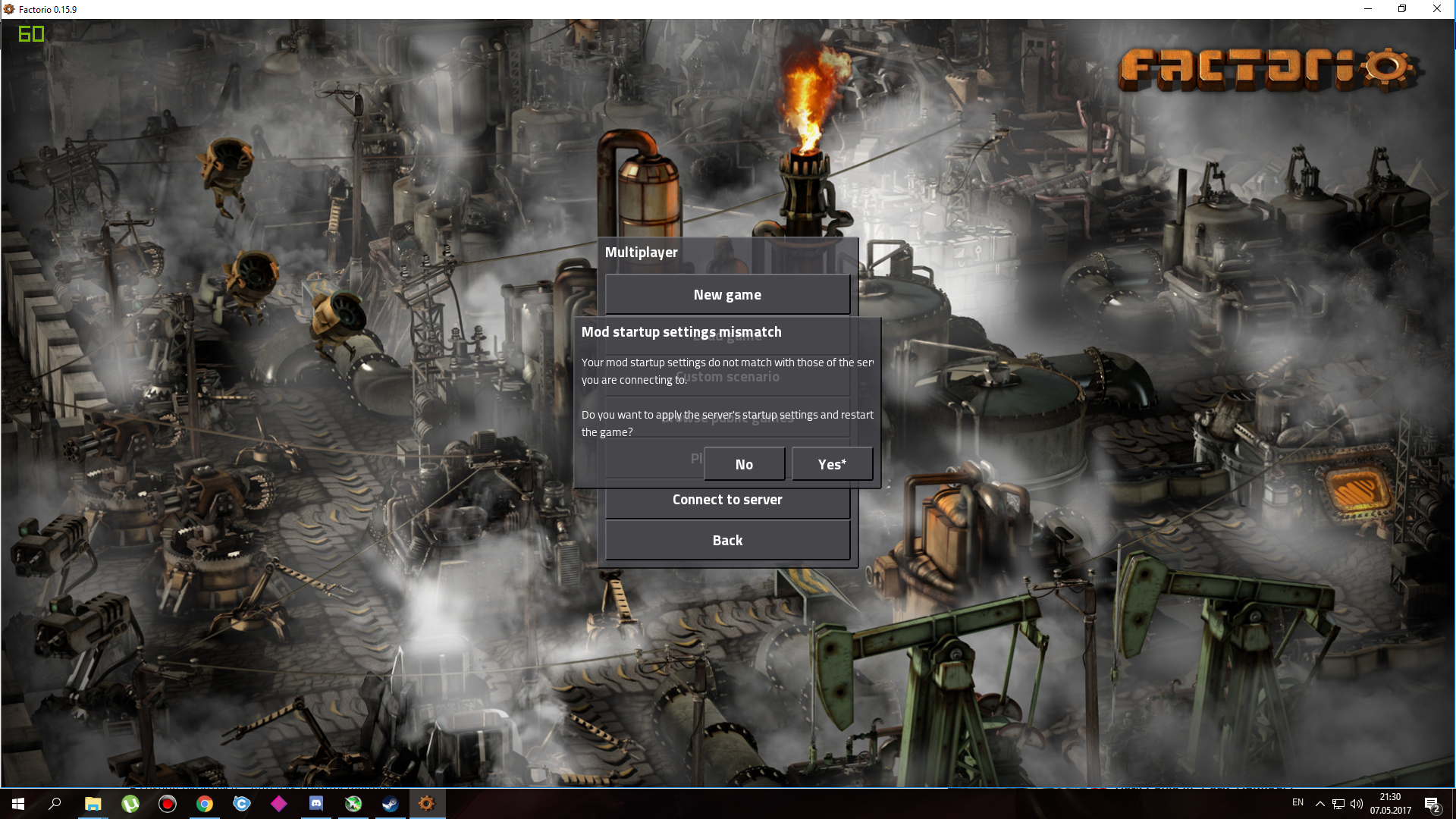
Task: Open the taskbar search magnifier
Action: click(55, 804)
